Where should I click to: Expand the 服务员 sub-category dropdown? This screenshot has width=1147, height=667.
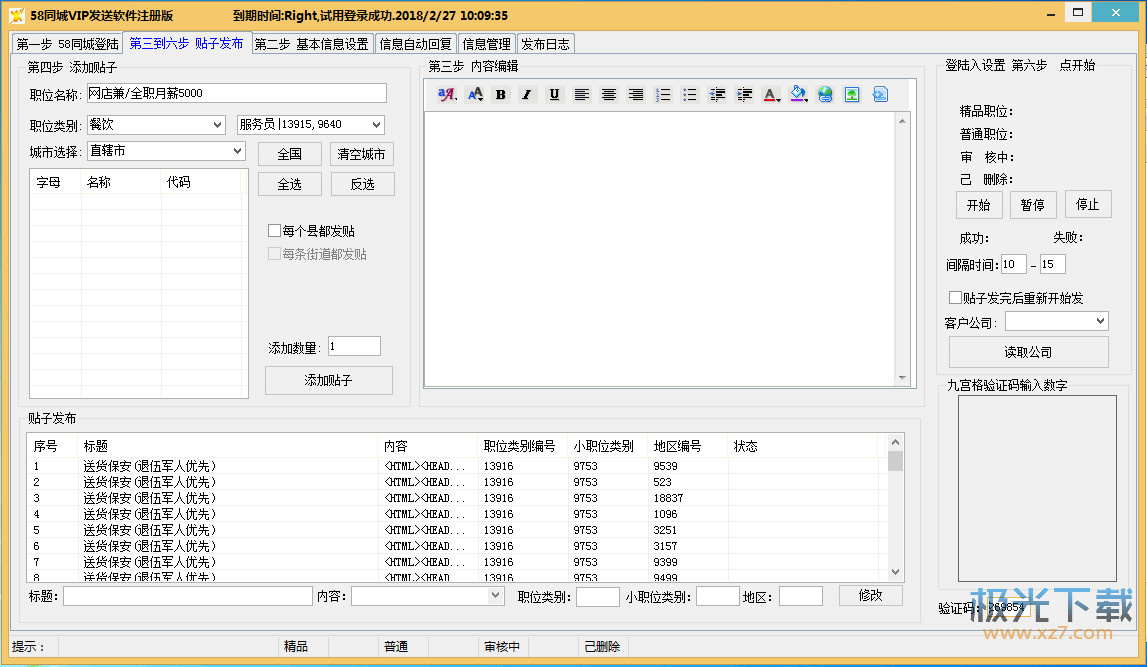coord(311,125)
